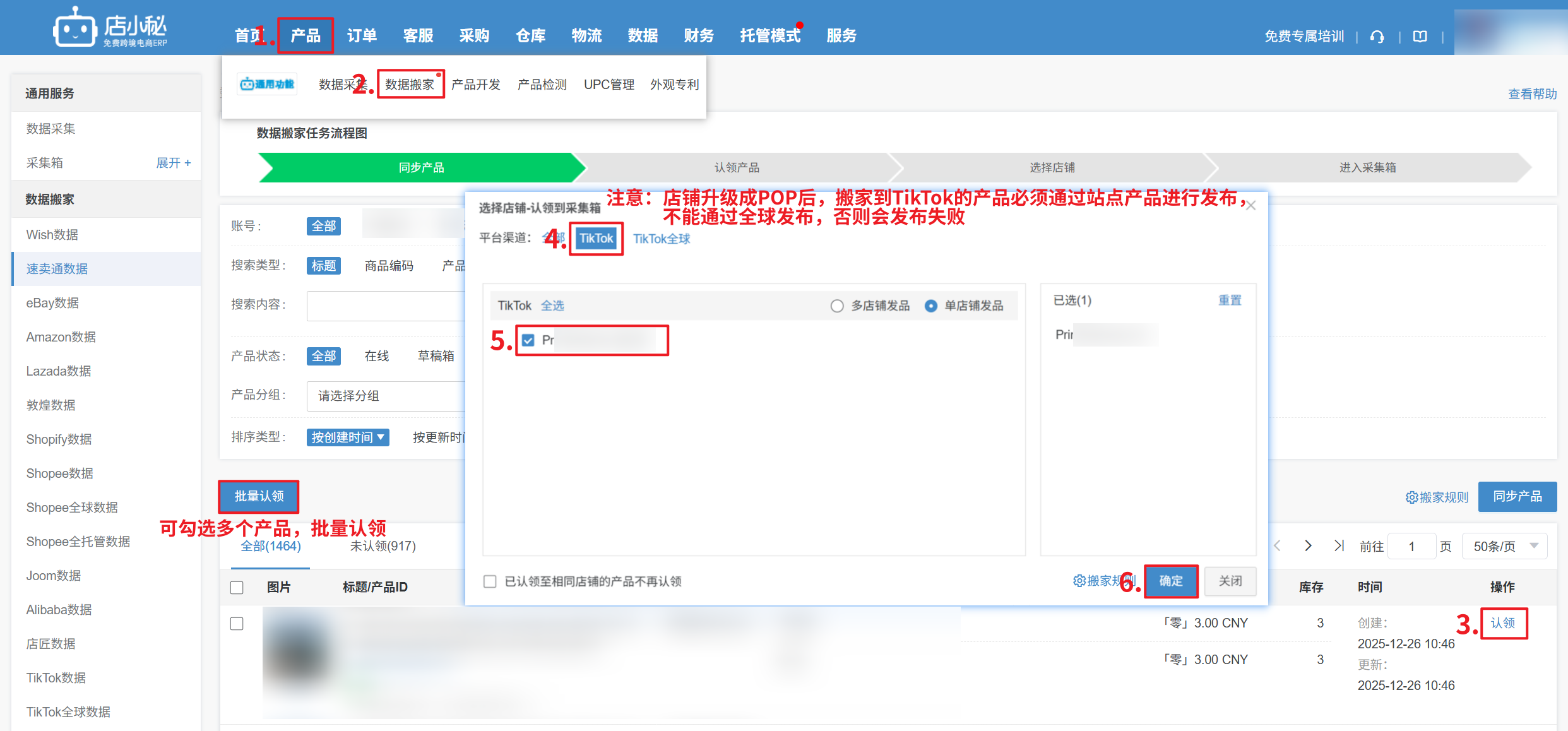1568x731 pixels.
Task: Click 搬家规则 gear icon in dialog footer
Action: click(1079, 581)
